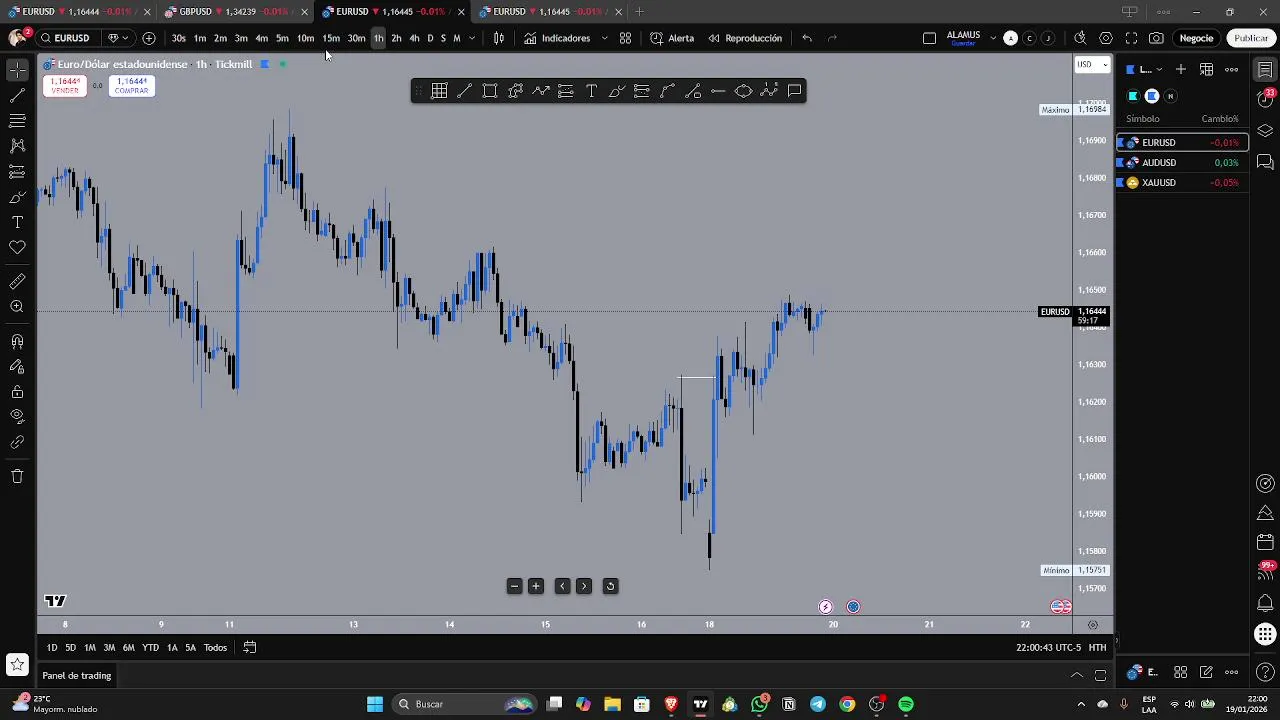Select the trend line tool in left sidebar

coord(17,96)
